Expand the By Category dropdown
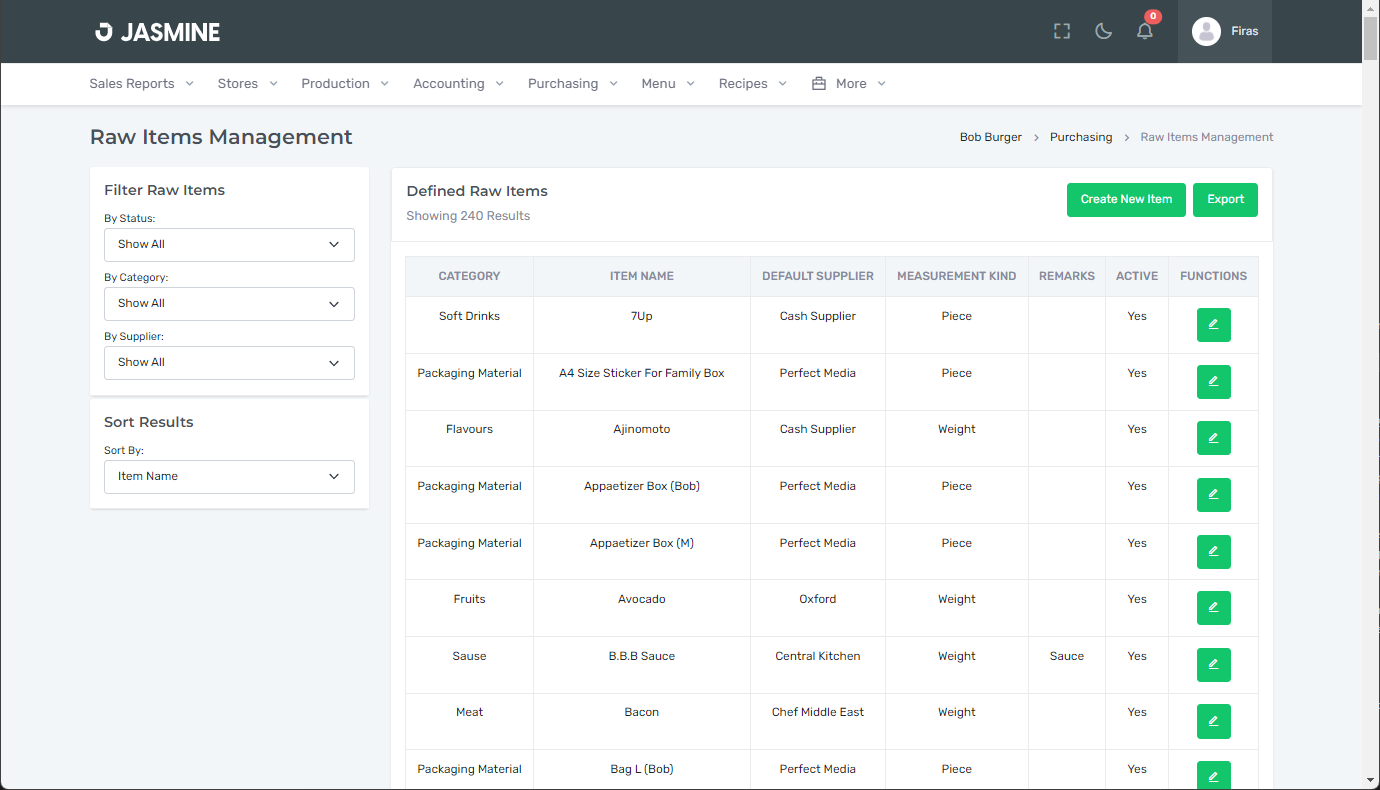Screen dimensions: 1380x790 click(x=229, y=304)
